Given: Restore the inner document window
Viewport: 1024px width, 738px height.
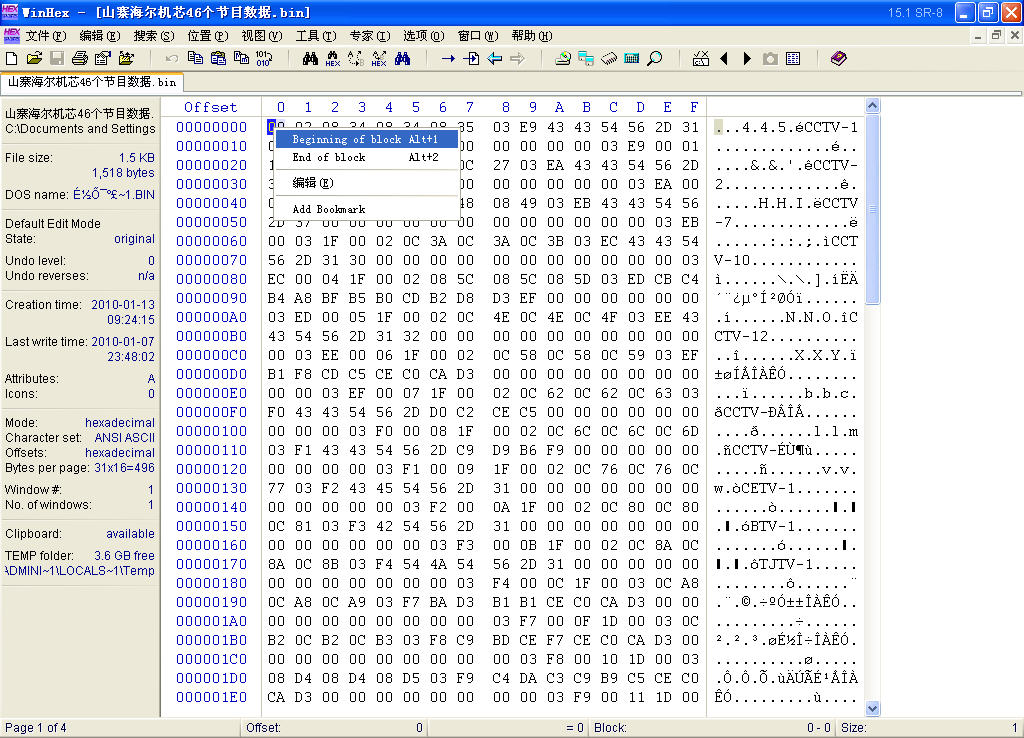Looking at the screenshot, I should pos(996,35).
